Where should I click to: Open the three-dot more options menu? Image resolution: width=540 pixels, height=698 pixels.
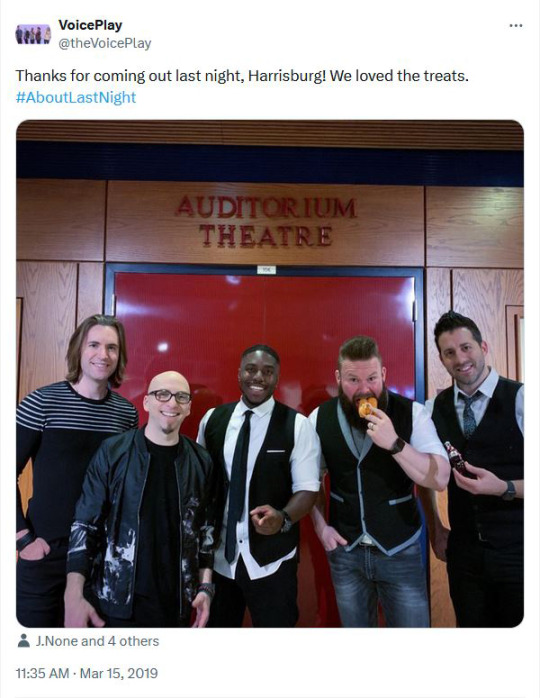(516, 26)
